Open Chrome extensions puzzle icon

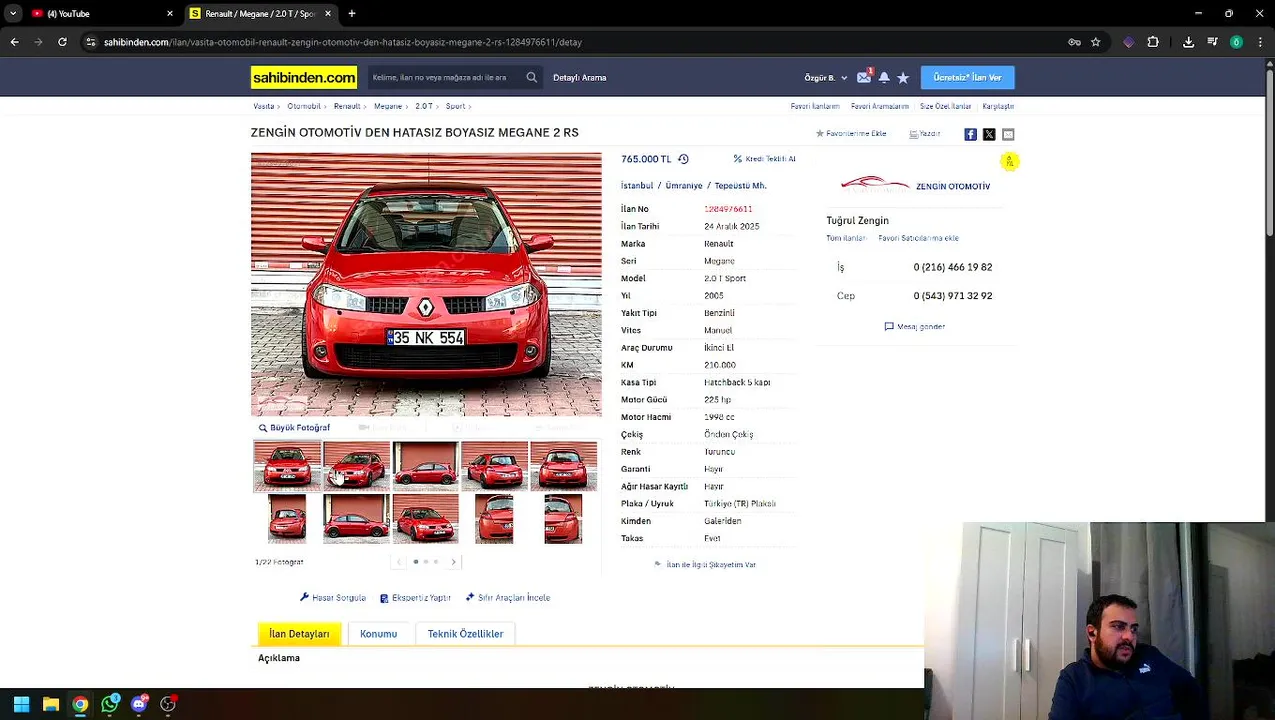(x=1153, y=42)
